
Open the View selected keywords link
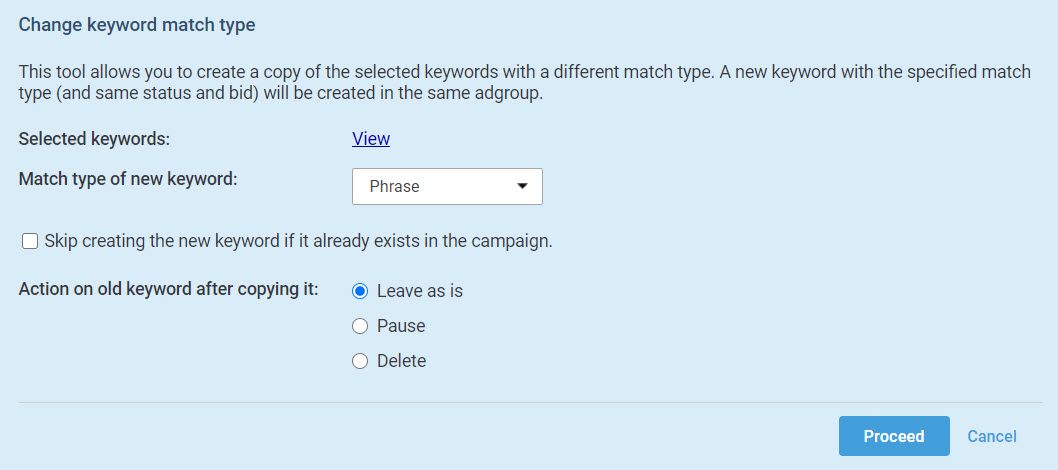(x=371, y=139)
